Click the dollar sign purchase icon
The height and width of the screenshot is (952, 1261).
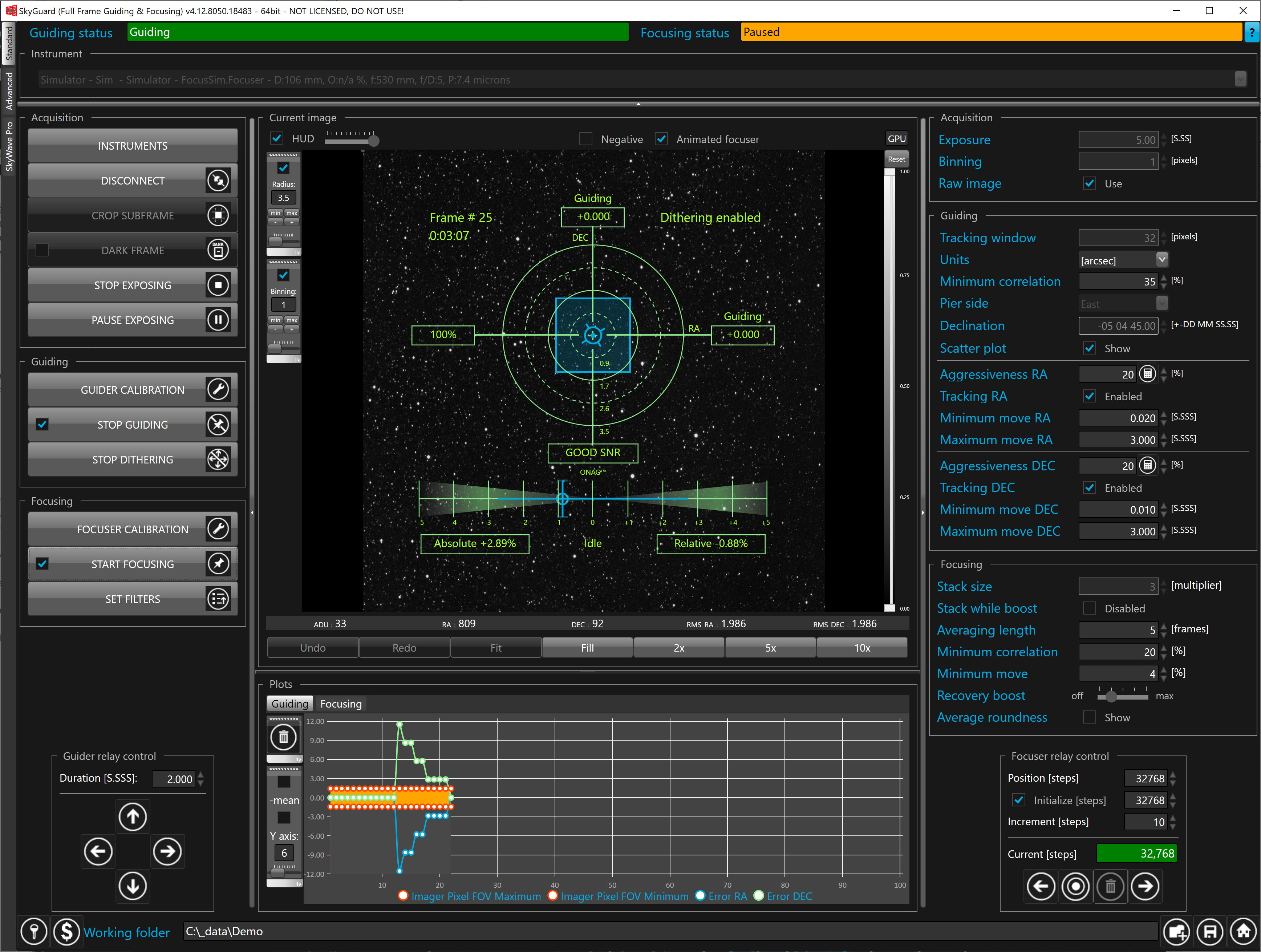tap(67, 932)
